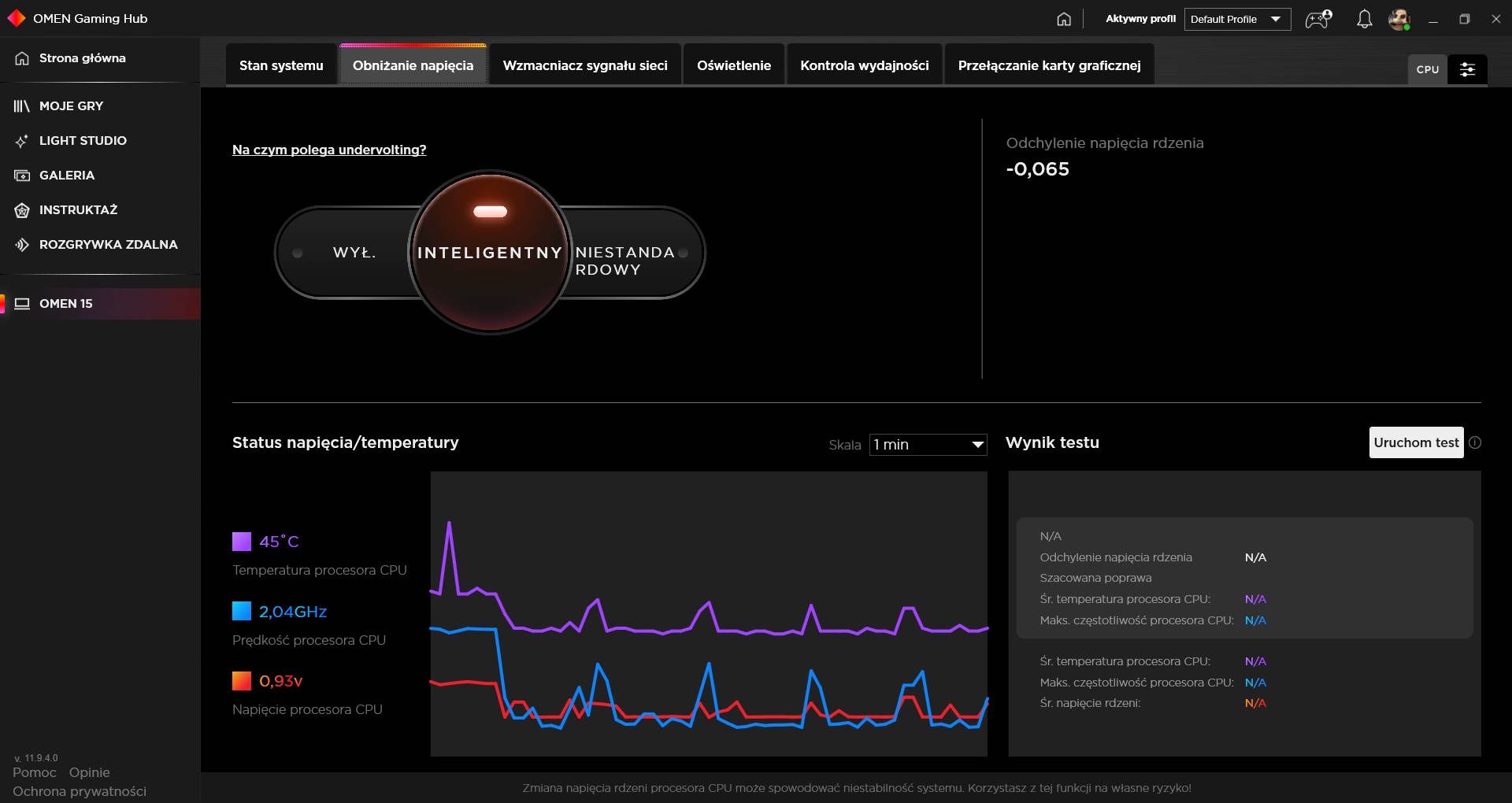Click the purple CPU temperature swatch
The height and width of the screenshot is (803, 1512).
point(242,542)
